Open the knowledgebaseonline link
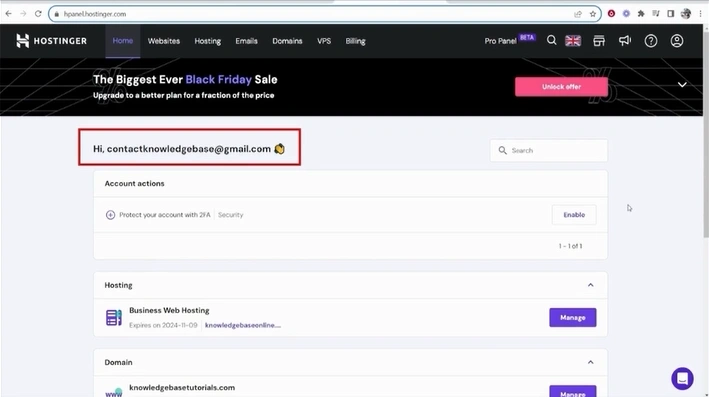Screen dimensions: 709x397 coord(243,325)
